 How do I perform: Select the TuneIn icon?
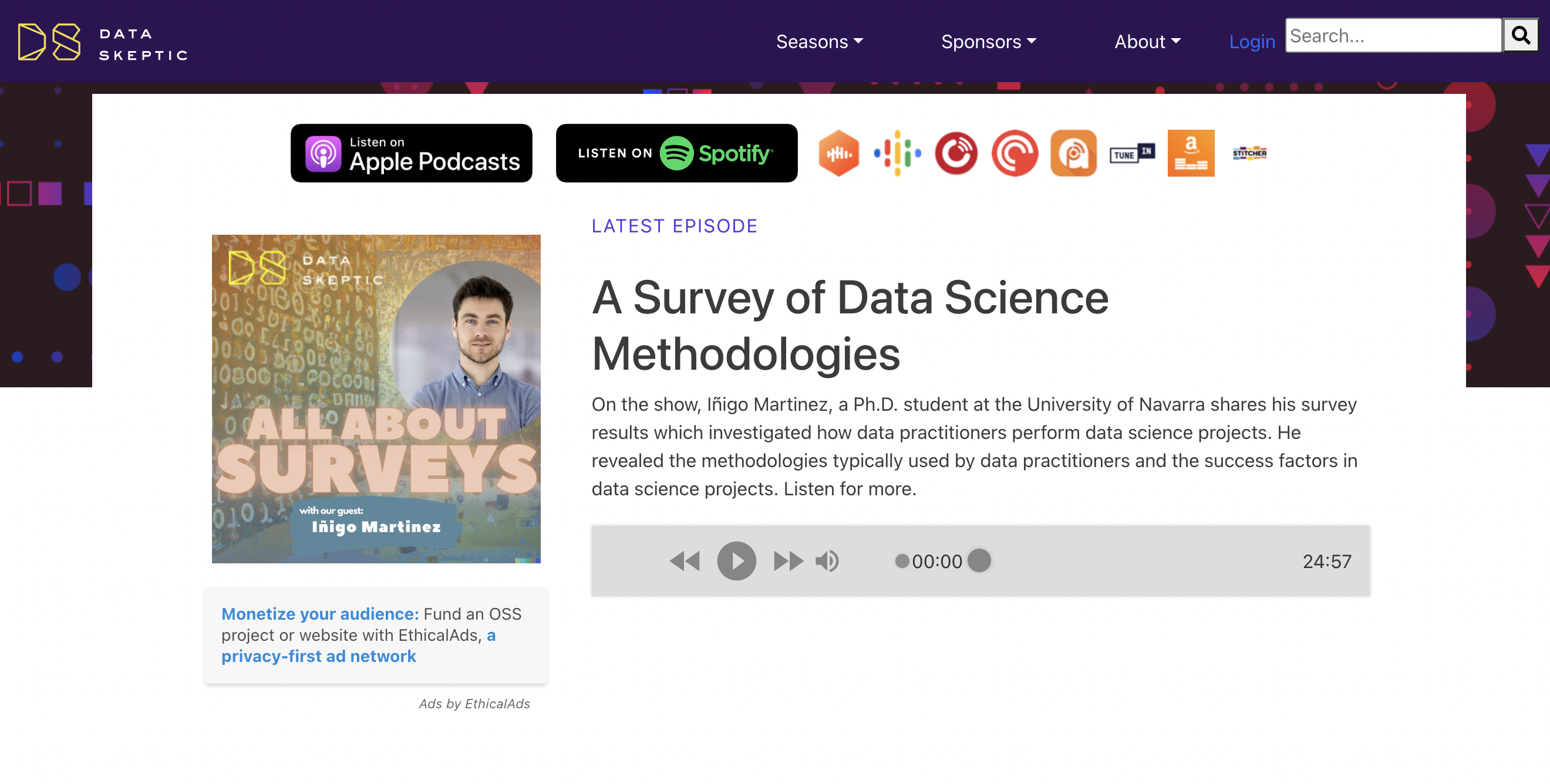[x=1132, y=153]
